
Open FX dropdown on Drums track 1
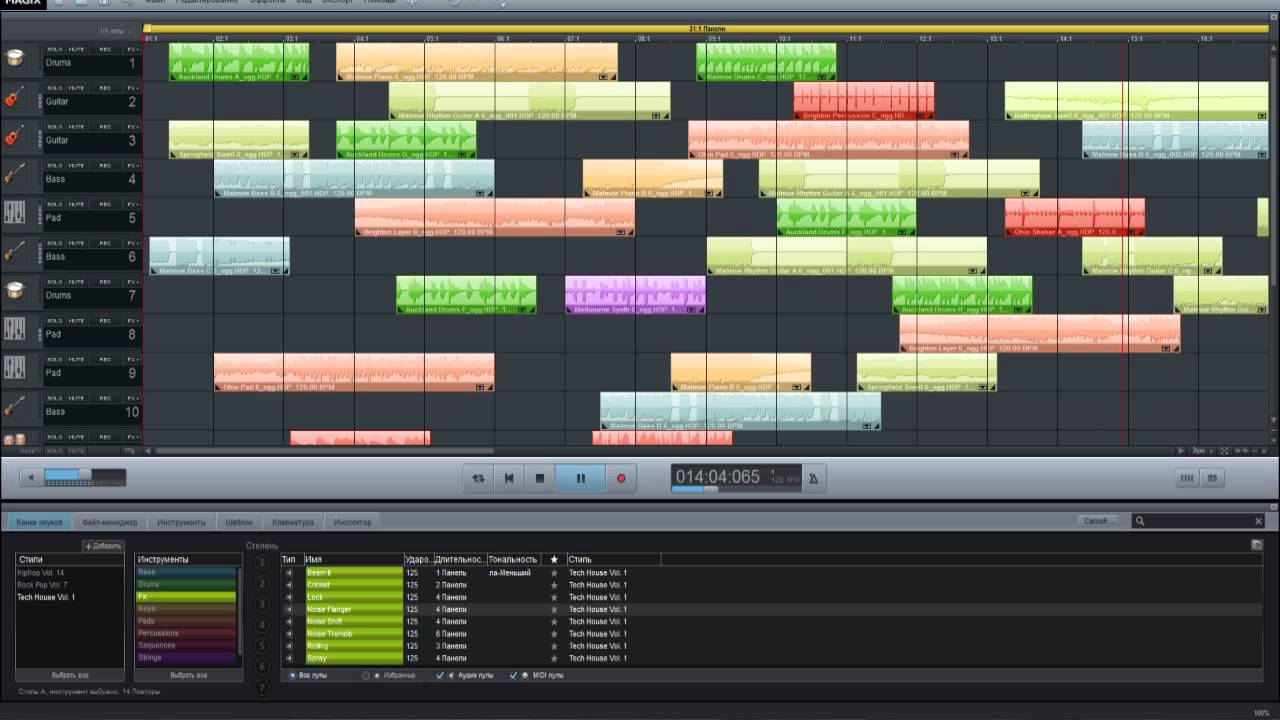[133, 49]
